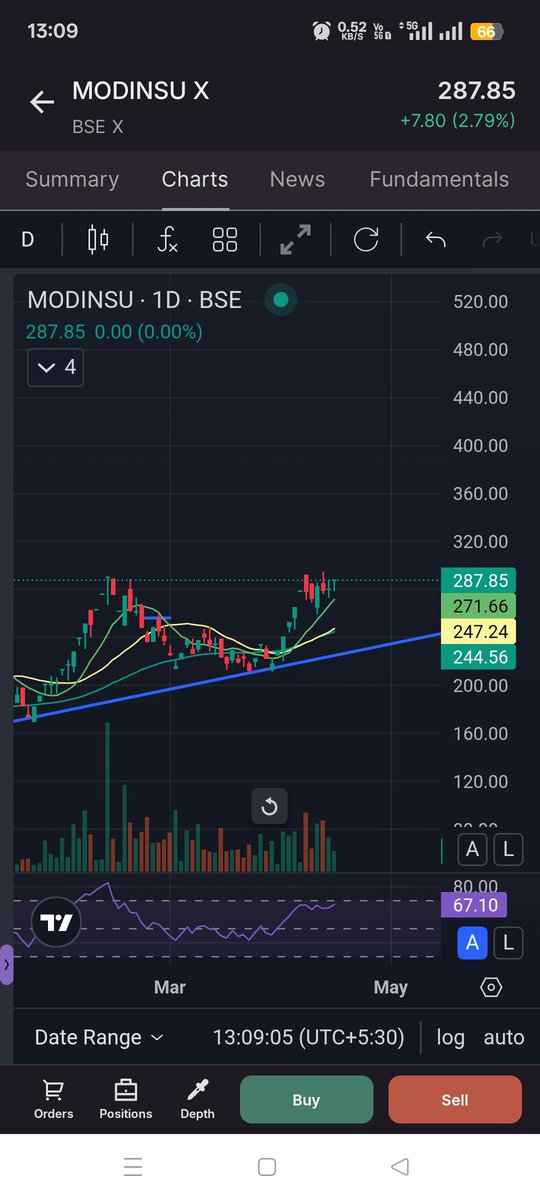Toggle the log price scale option
This screenshot has height=1200, width=540.
[451, 1037]
